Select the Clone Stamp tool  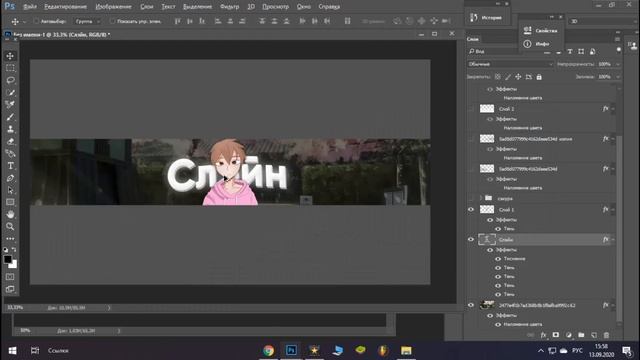point(10,129)
